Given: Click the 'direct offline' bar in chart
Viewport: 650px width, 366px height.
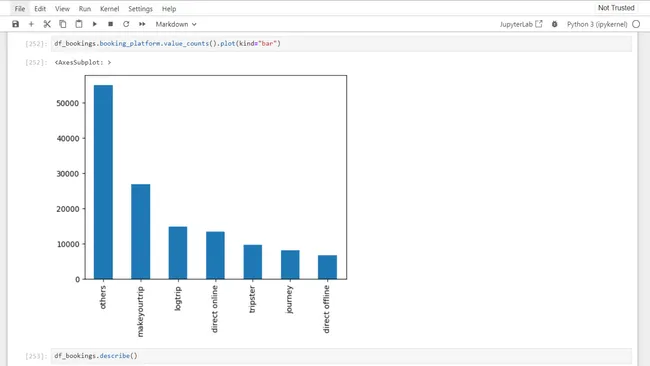Looking at the screenshot, I should tap(327, 267).
